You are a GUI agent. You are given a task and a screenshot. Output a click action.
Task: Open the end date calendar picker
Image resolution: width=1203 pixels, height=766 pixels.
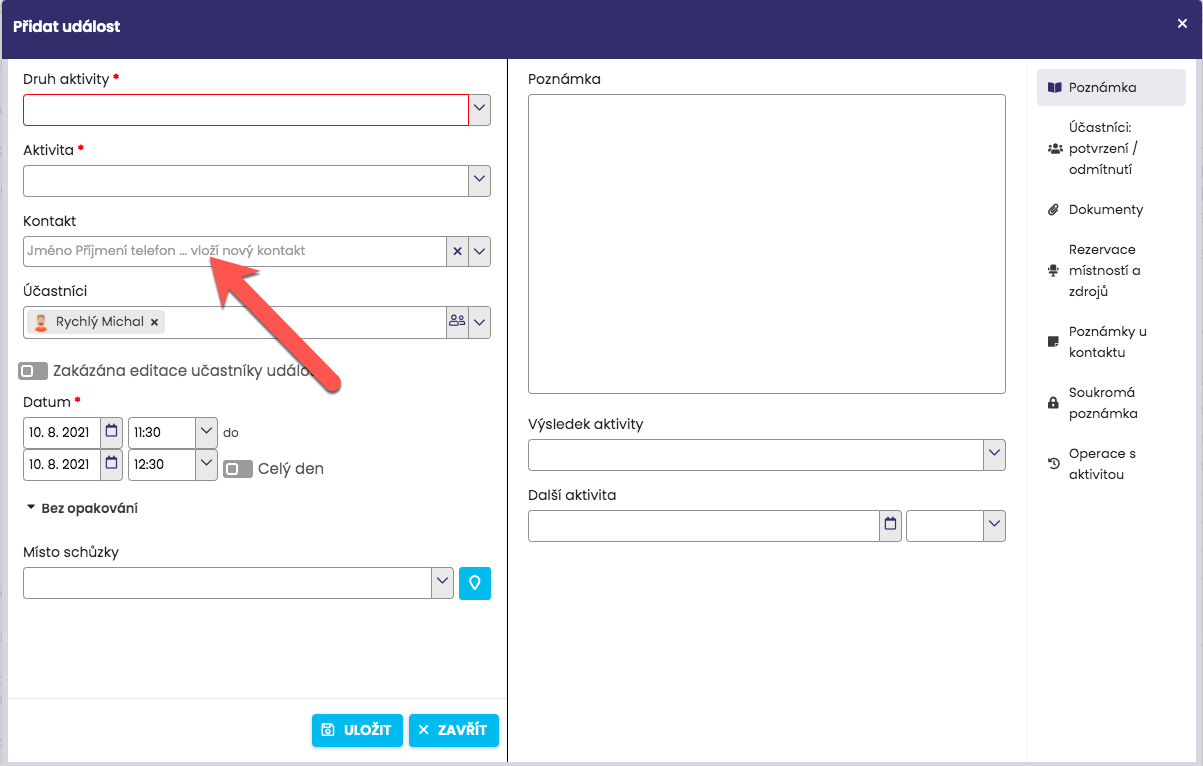coord(111,464)
